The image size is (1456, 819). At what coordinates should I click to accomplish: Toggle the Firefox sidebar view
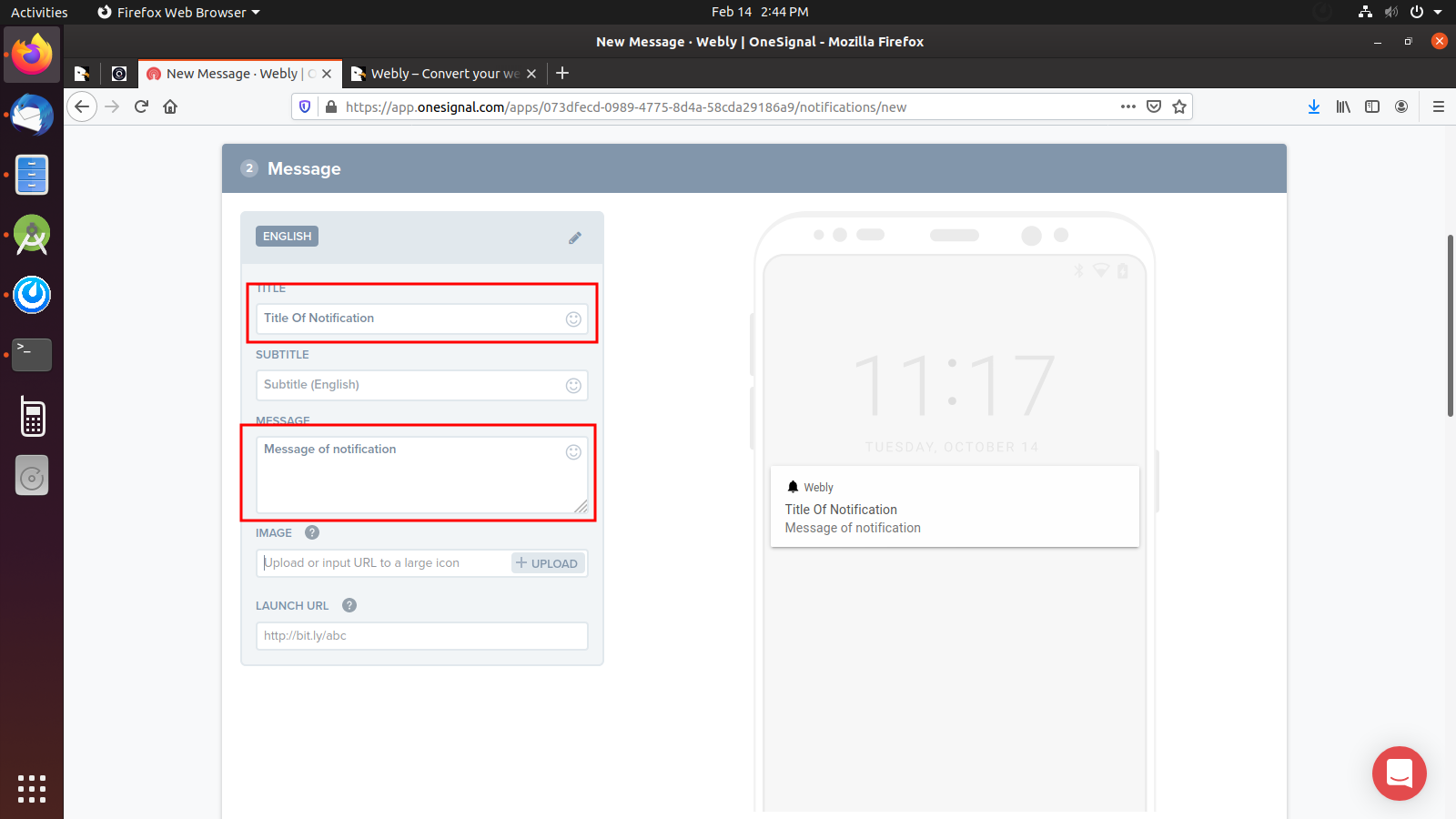click(1372, 106)
